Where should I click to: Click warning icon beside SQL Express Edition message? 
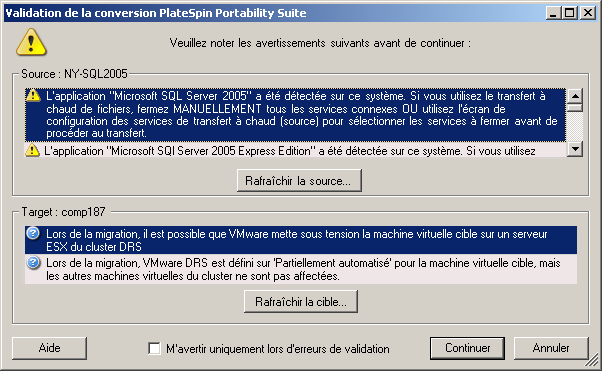32,150
